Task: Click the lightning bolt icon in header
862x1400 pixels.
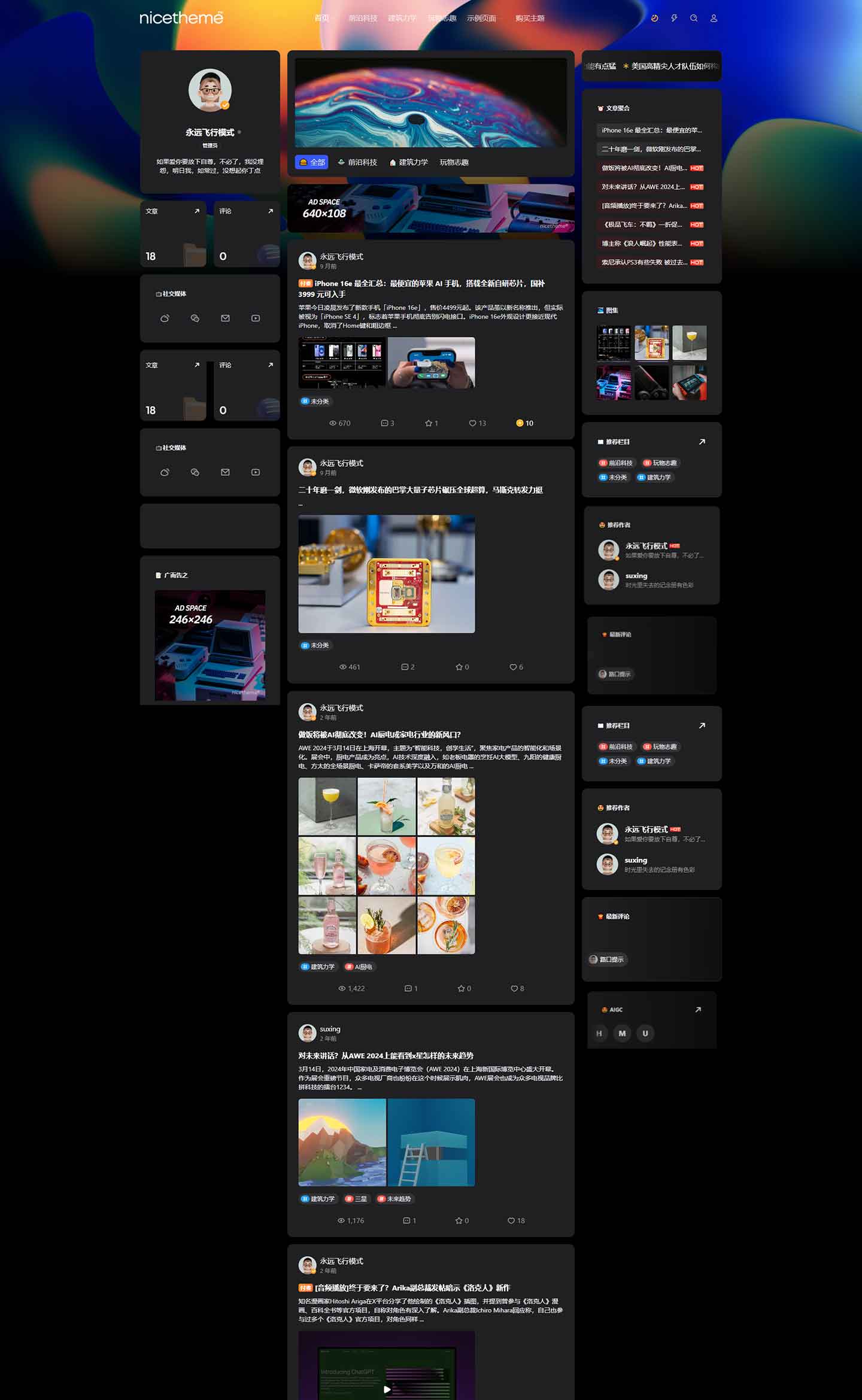Action: (x=674, y=19)
